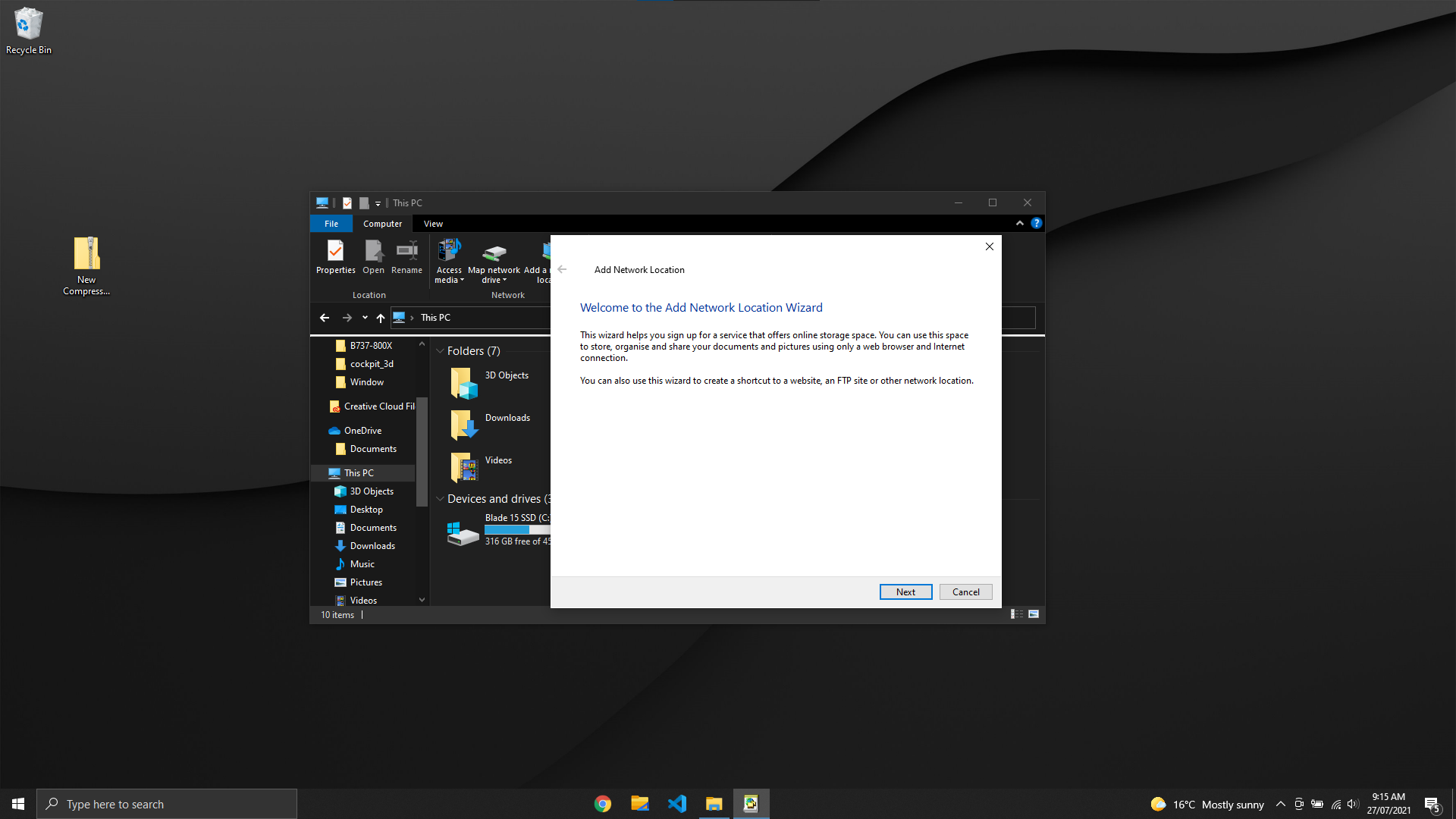This screenshot has height=819, width=1456.
Task: Switch to details view in status bar
Action: (x=1017, y=614)
